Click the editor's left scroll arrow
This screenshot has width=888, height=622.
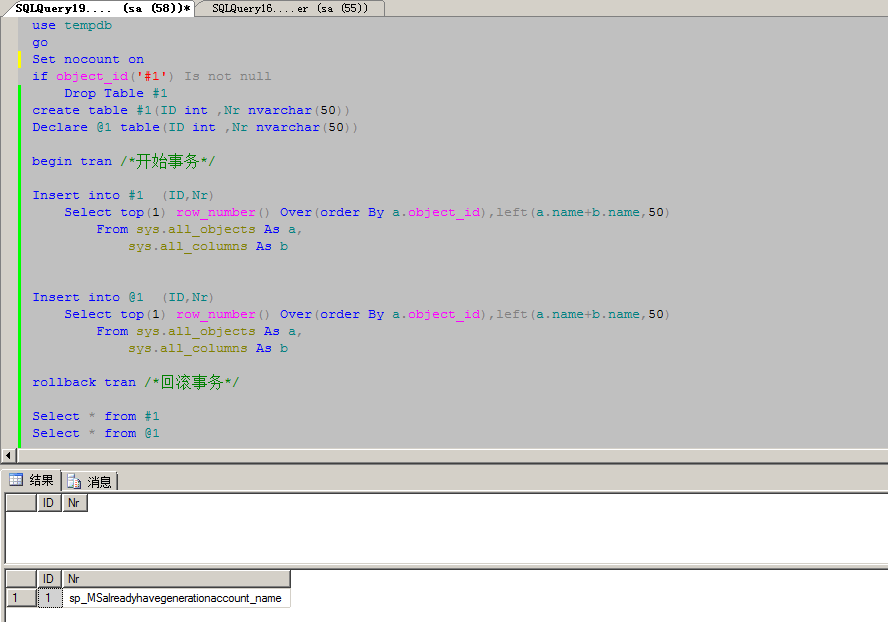point(10,455)
